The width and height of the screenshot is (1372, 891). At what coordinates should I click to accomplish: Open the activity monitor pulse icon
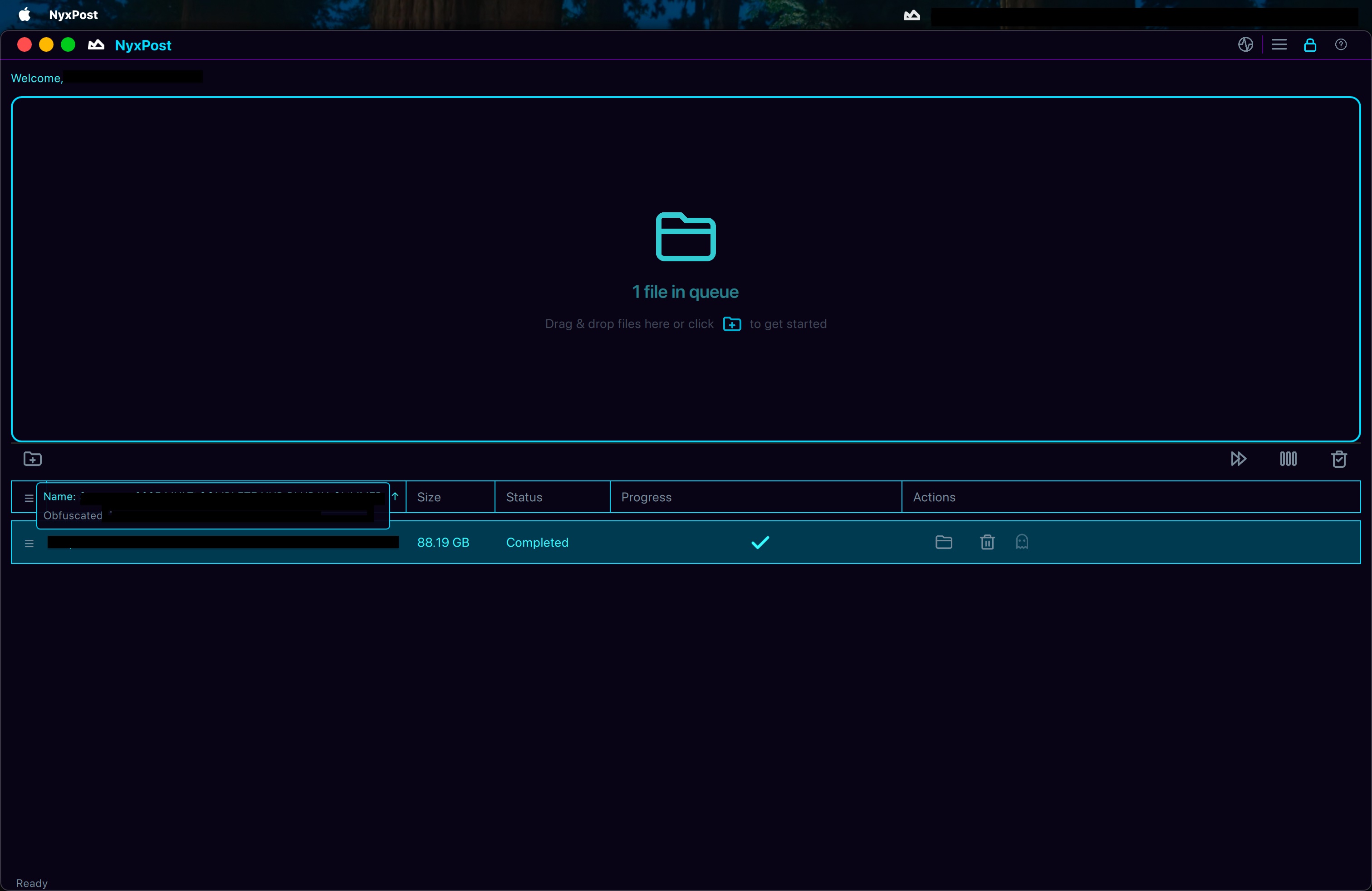pyautogui.click(x=1245, y=44)
